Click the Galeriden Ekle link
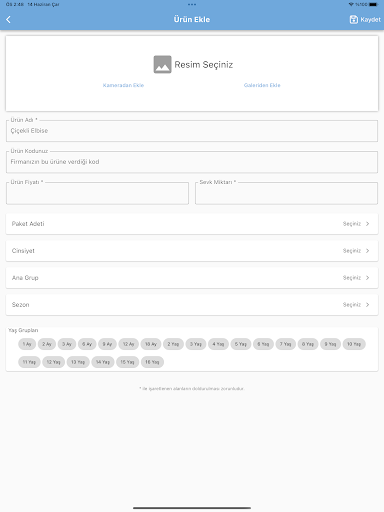The image size is (384, 512). pyautogui.click(x=262, y=85)
